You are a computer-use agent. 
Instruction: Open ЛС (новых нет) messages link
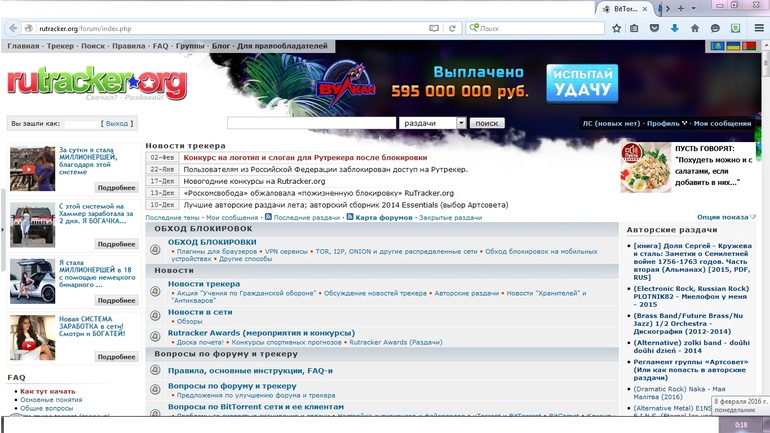tap(611, 124)
